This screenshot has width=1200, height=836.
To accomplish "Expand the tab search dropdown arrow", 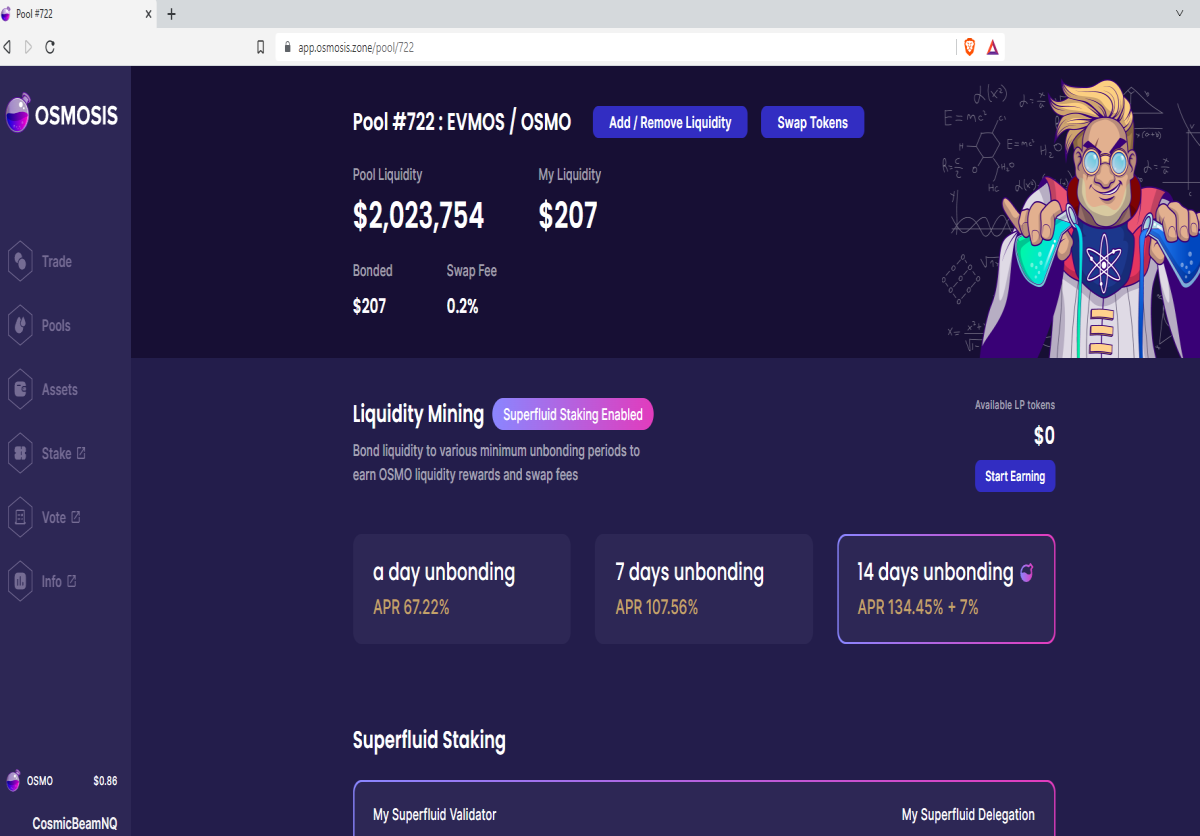I will click(x=1179, y=13).
